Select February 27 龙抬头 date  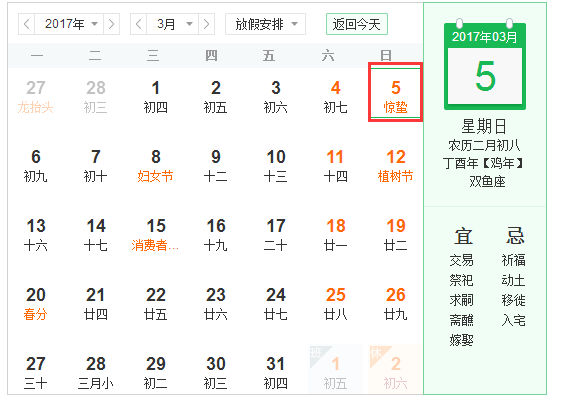pos(36,97)
